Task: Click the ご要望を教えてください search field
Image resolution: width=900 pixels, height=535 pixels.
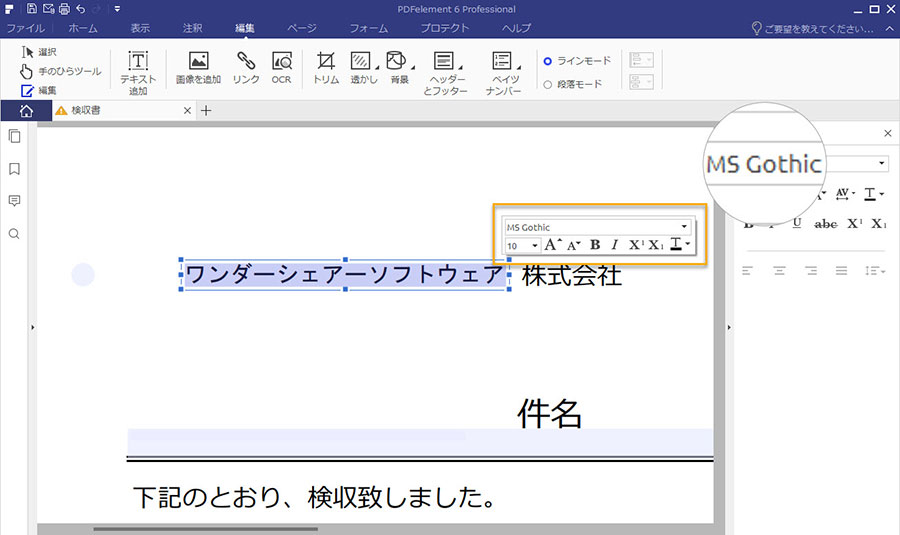Action: 813,29
